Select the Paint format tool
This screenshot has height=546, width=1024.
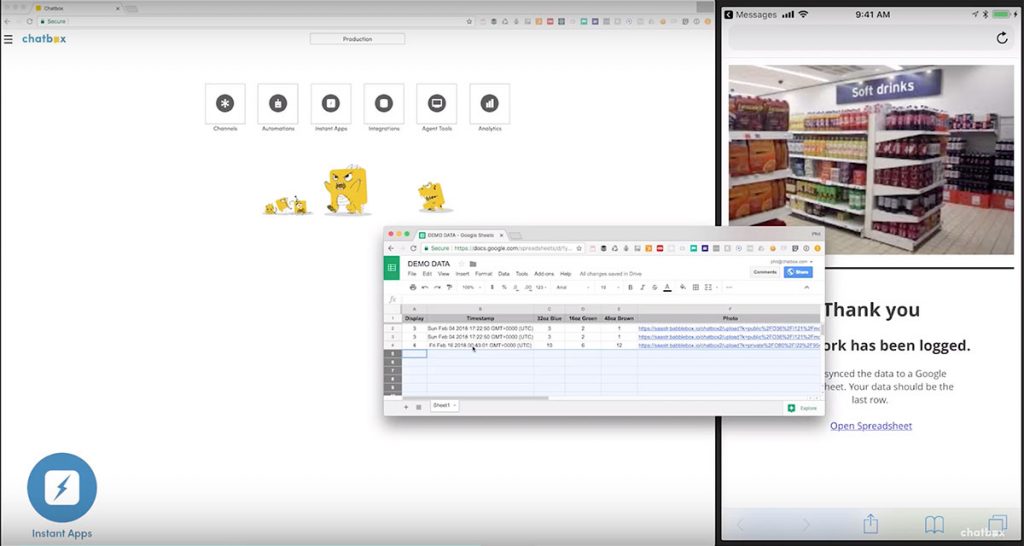449,287
